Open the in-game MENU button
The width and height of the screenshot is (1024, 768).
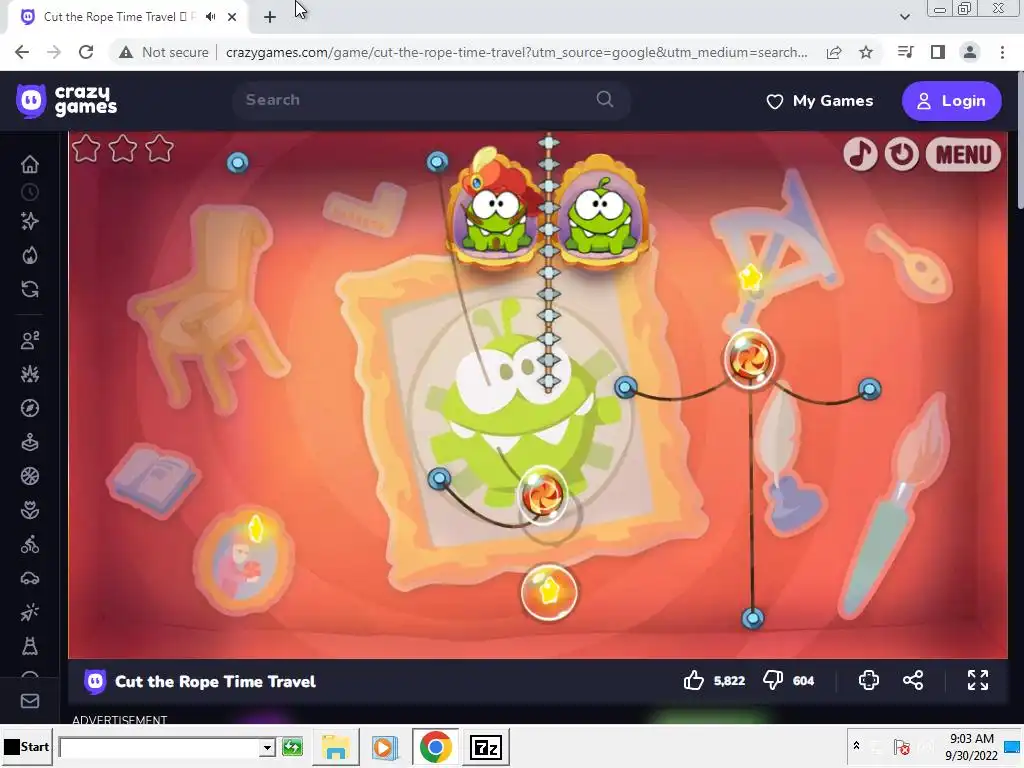click(x=963, y=155)
